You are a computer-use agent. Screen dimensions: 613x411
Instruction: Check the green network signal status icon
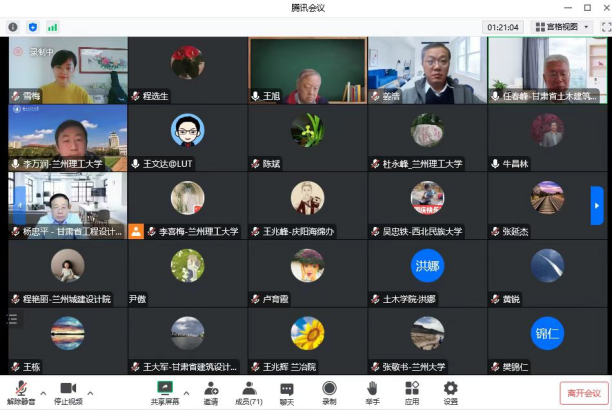click(x=52, y=27)
